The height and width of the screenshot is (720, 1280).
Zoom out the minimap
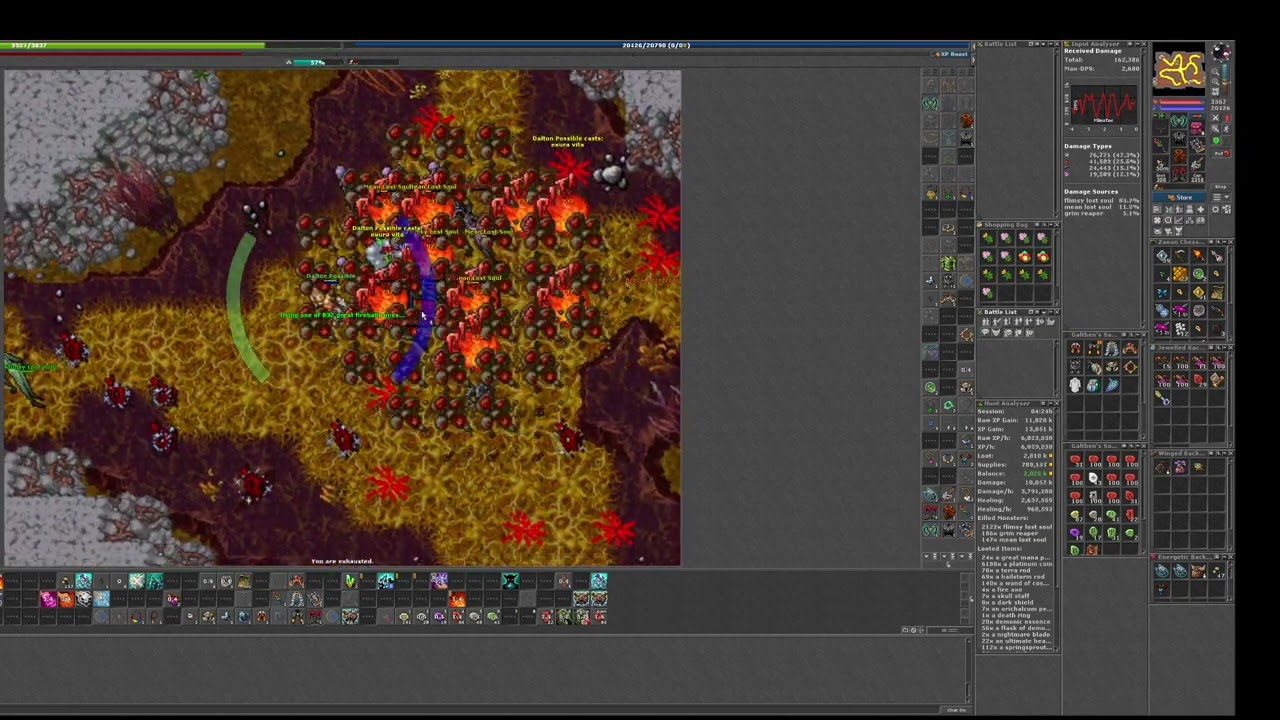click(x=1215, y=71)
